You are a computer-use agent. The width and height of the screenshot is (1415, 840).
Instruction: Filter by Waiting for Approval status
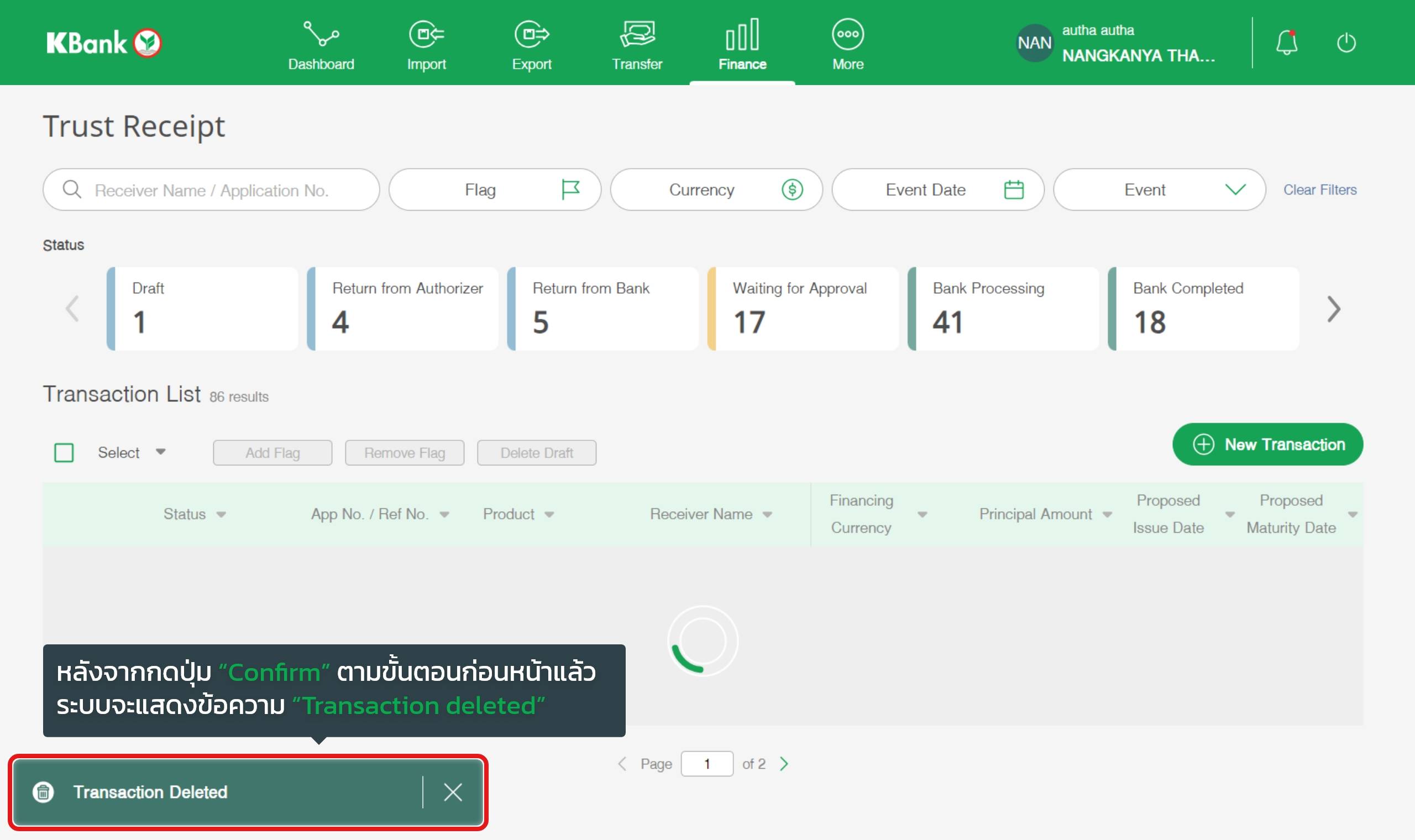click(803, 308)
